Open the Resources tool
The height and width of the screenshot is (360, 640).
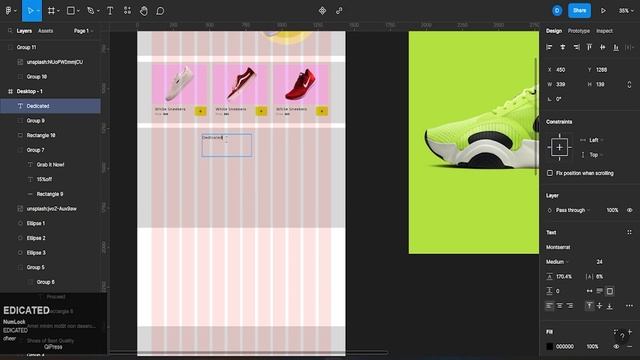click(127, 11)
